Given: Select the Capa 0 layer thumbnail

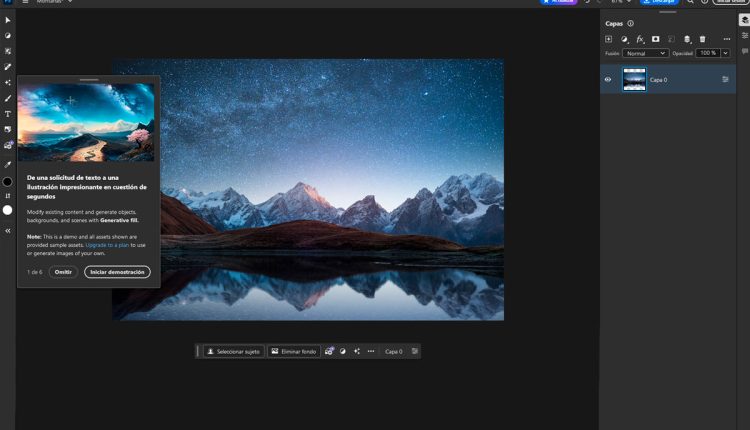Looking at the screenshot, I should click(x=634, y=80).
